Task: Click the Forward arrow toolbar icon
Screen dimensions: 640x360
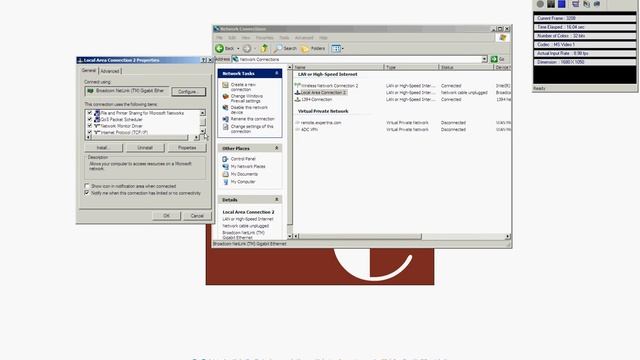Action: point(247,49)
